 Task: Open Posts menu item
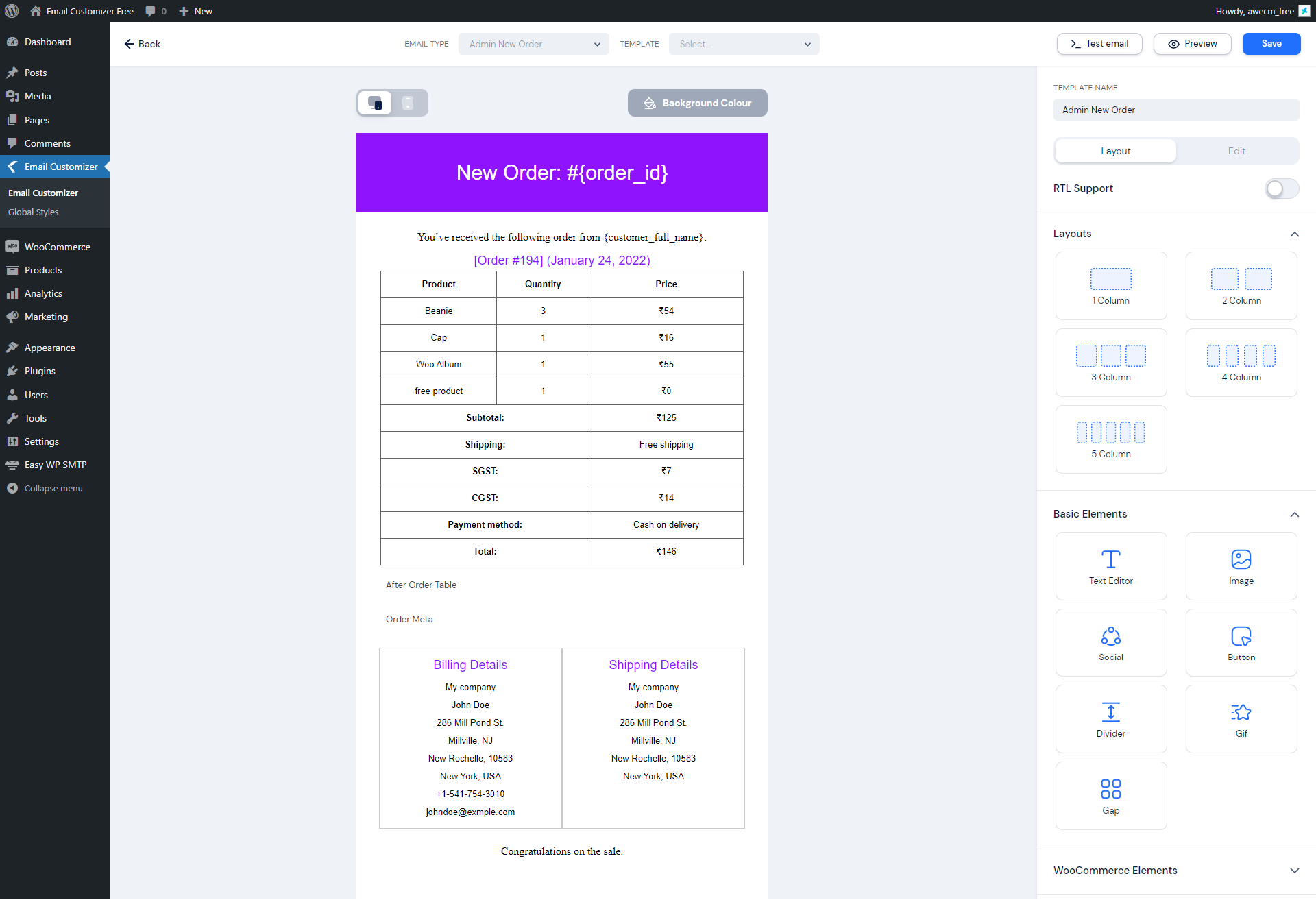(55, 73)
